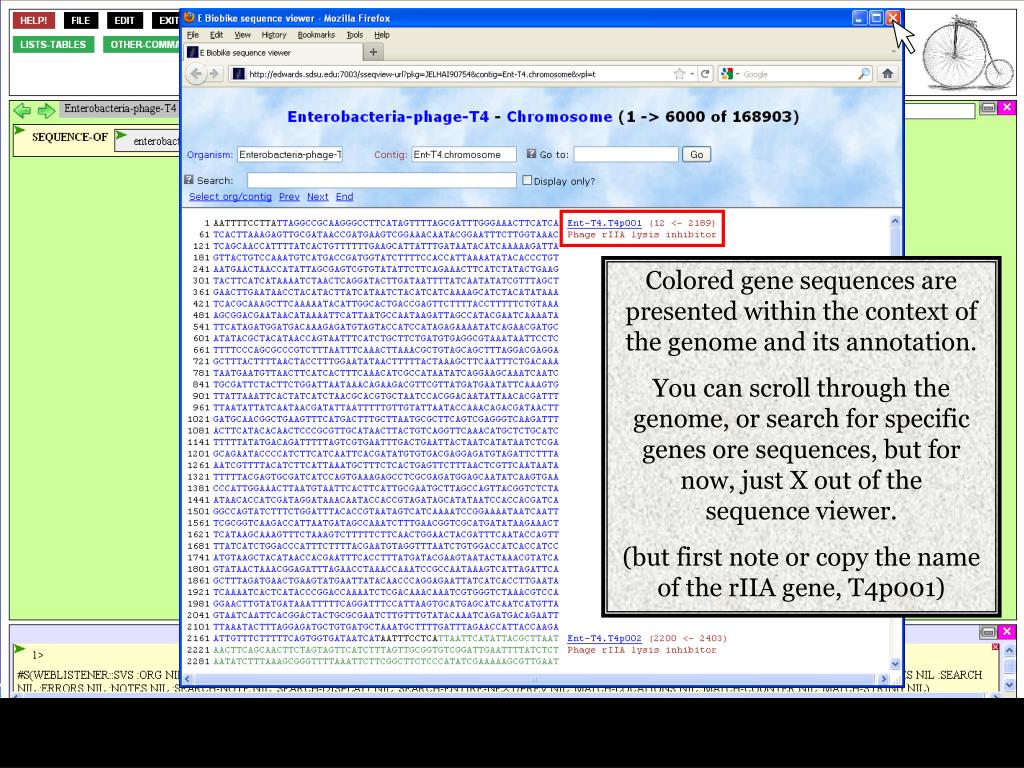The image size is (1024, 768).
Task: Open the Firefox Help menu
Action: pyautogui.click(x=382, y=35)
